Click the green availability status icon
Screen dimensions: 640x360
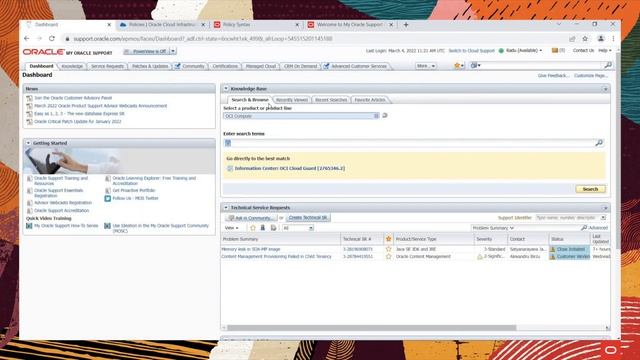(501, 51)
